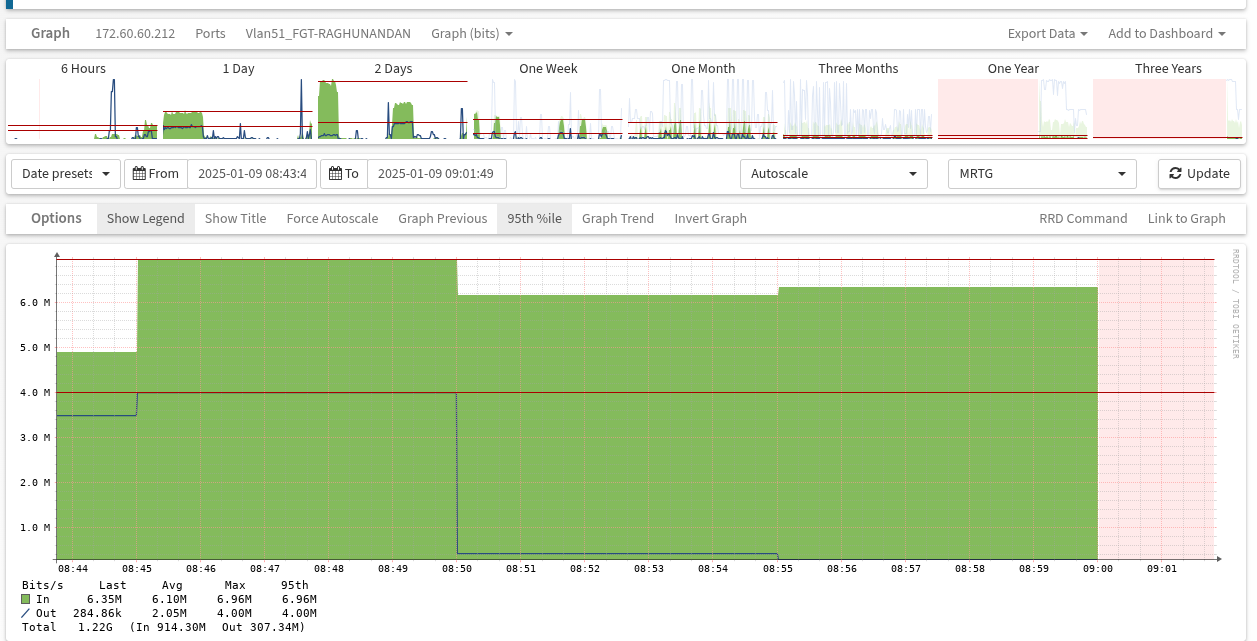Click the Out Last 284.86k value
This screenshot has width=1257, height=641.
tap(97, 613)
